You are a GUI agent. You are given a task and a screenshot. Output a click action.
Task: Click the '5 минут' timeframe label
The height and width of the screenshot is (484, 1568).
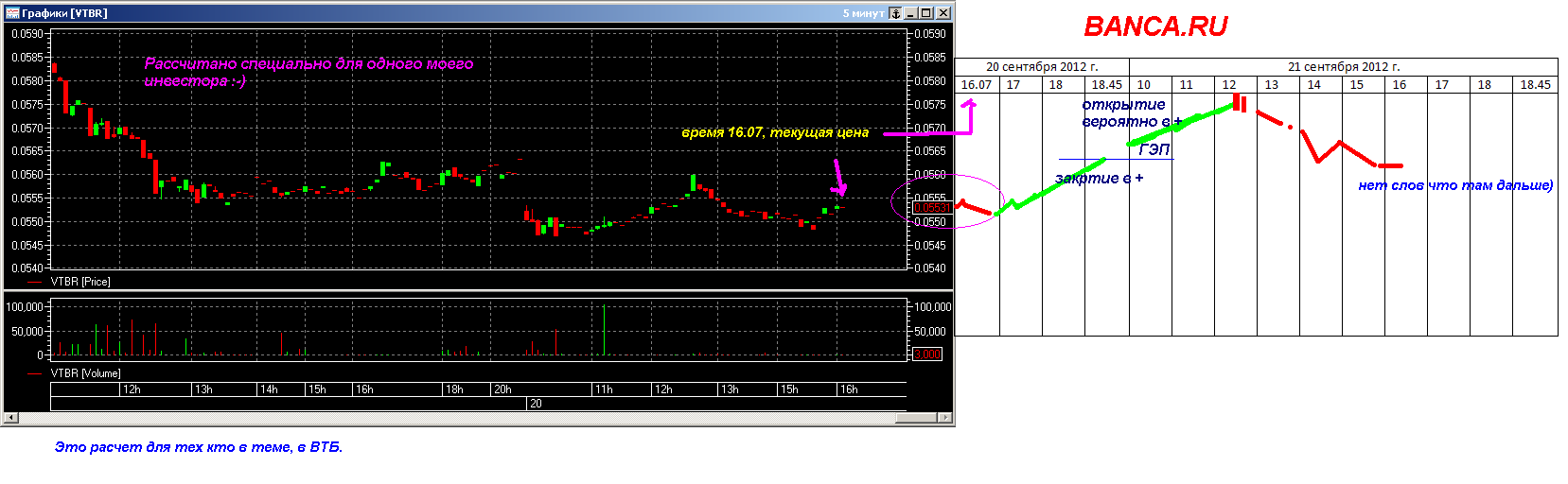click(863, 13)
